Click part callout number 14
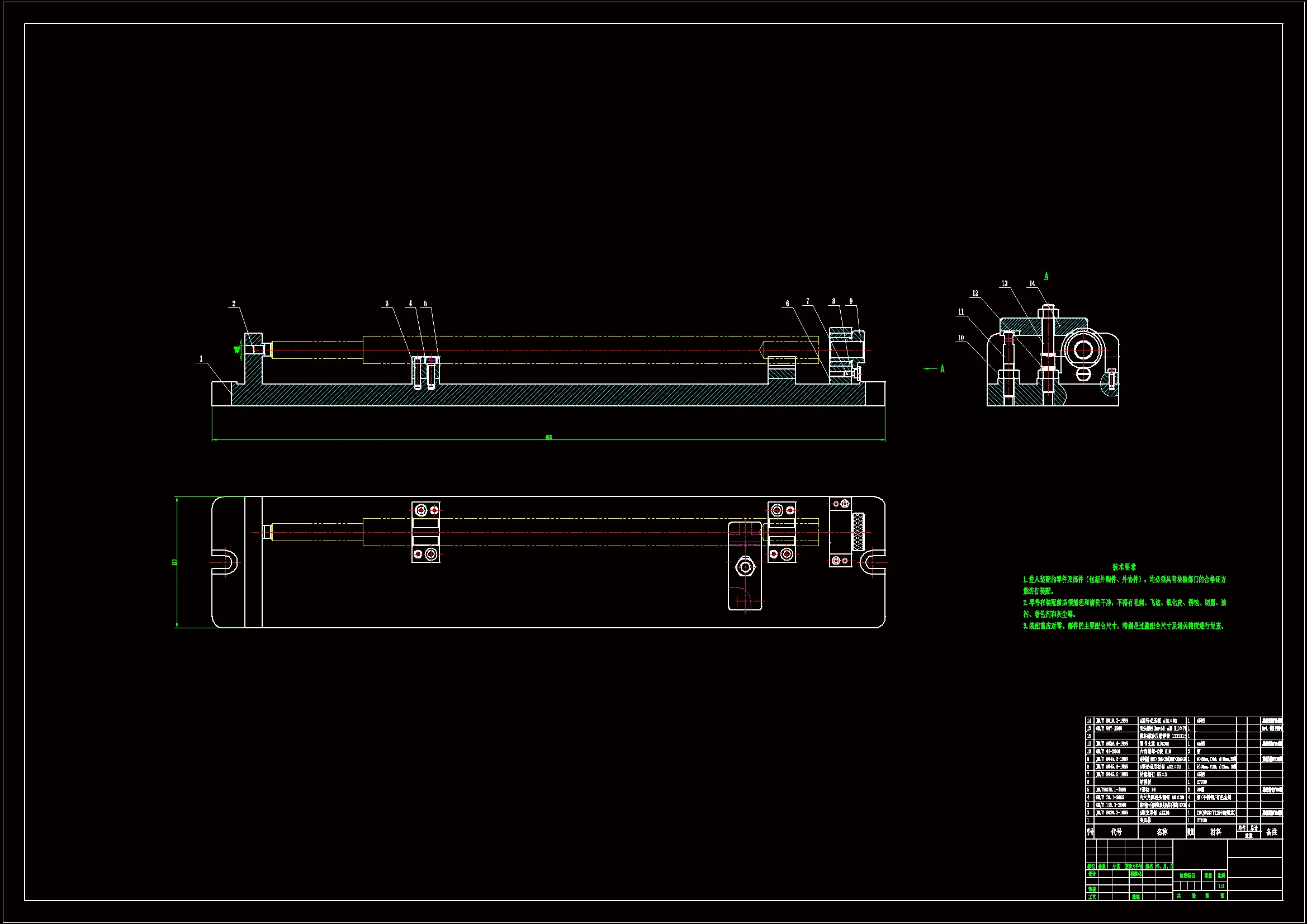This screenshot has height=924, width=1307. 1032,283
